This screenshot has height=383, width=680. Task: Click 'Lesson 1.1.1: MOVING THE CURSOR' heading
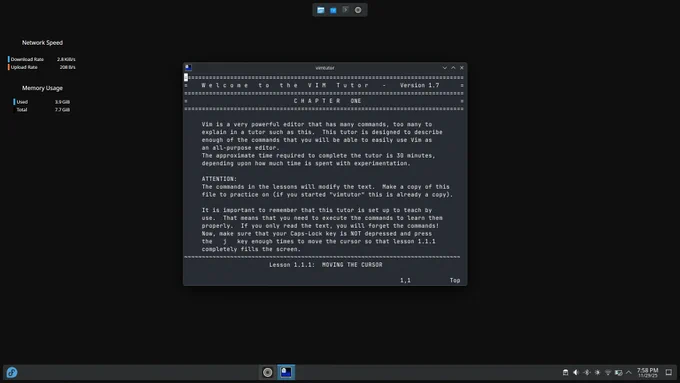coord(326,265)
